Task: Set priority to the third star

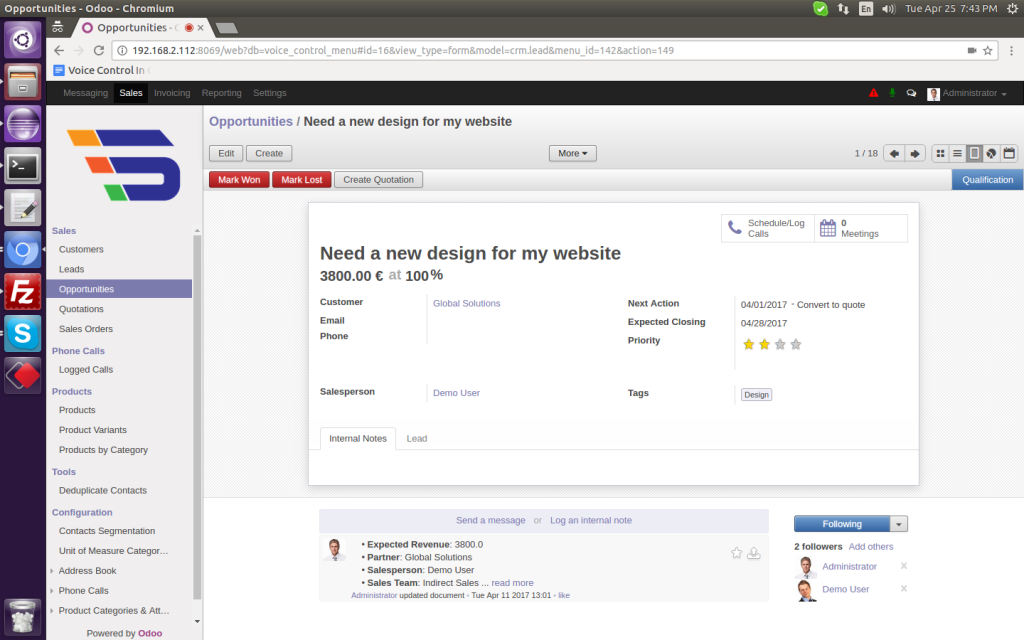Action: pos(780,345)
